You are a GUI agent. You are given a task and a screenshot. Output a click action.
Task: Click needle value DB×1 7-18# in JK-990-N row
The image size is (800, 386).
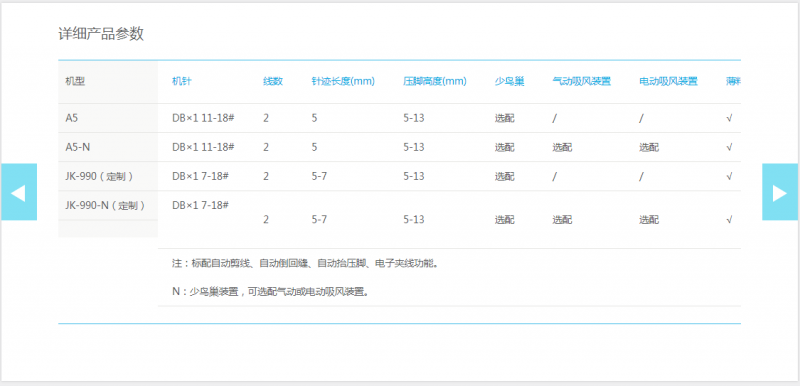click(201, 205)
